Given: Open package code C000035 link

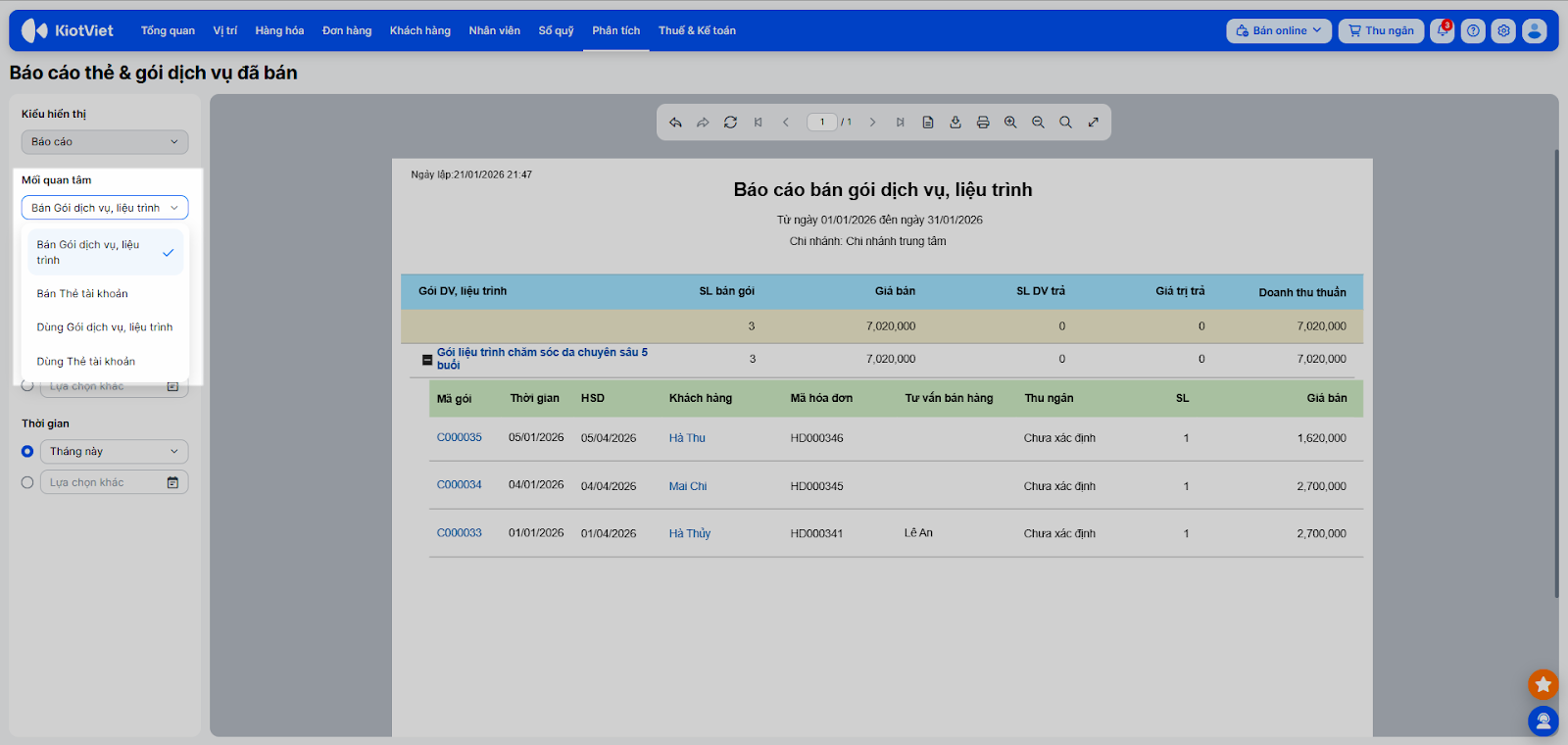Looking at the screenshot, I should coord(459,437).
